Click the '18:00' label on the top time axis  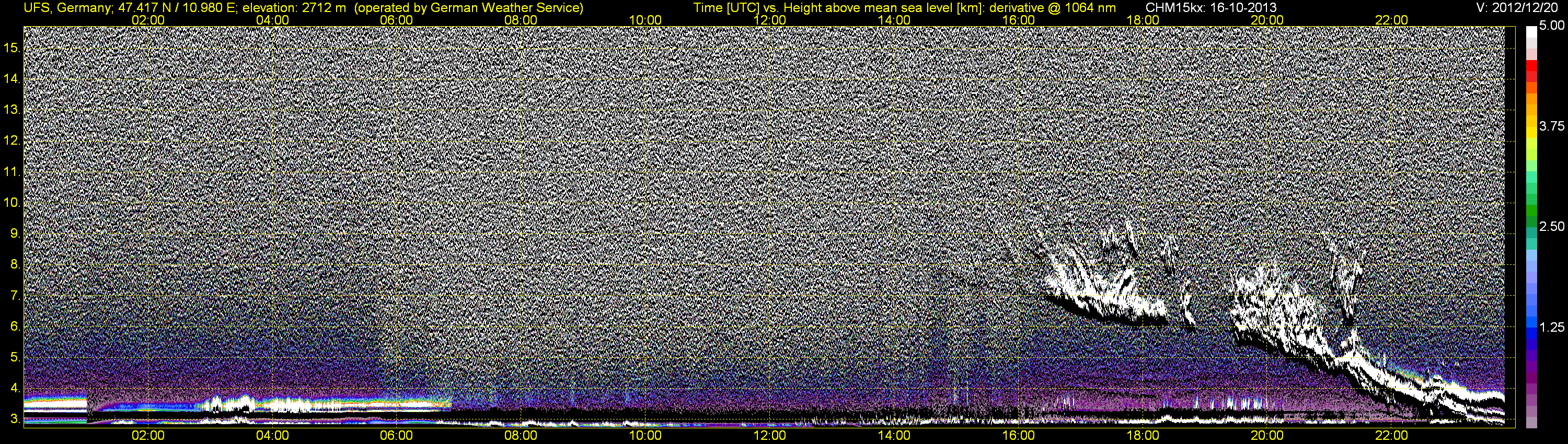(1143, 20)
